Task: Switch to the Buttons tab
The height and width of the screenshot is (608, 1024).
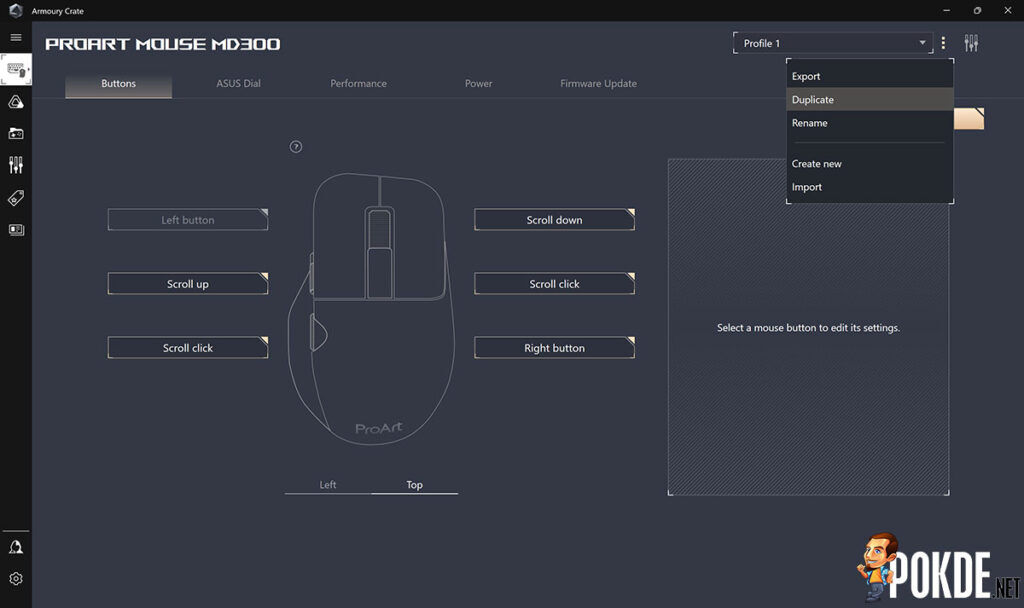Action: coord(118,84)
